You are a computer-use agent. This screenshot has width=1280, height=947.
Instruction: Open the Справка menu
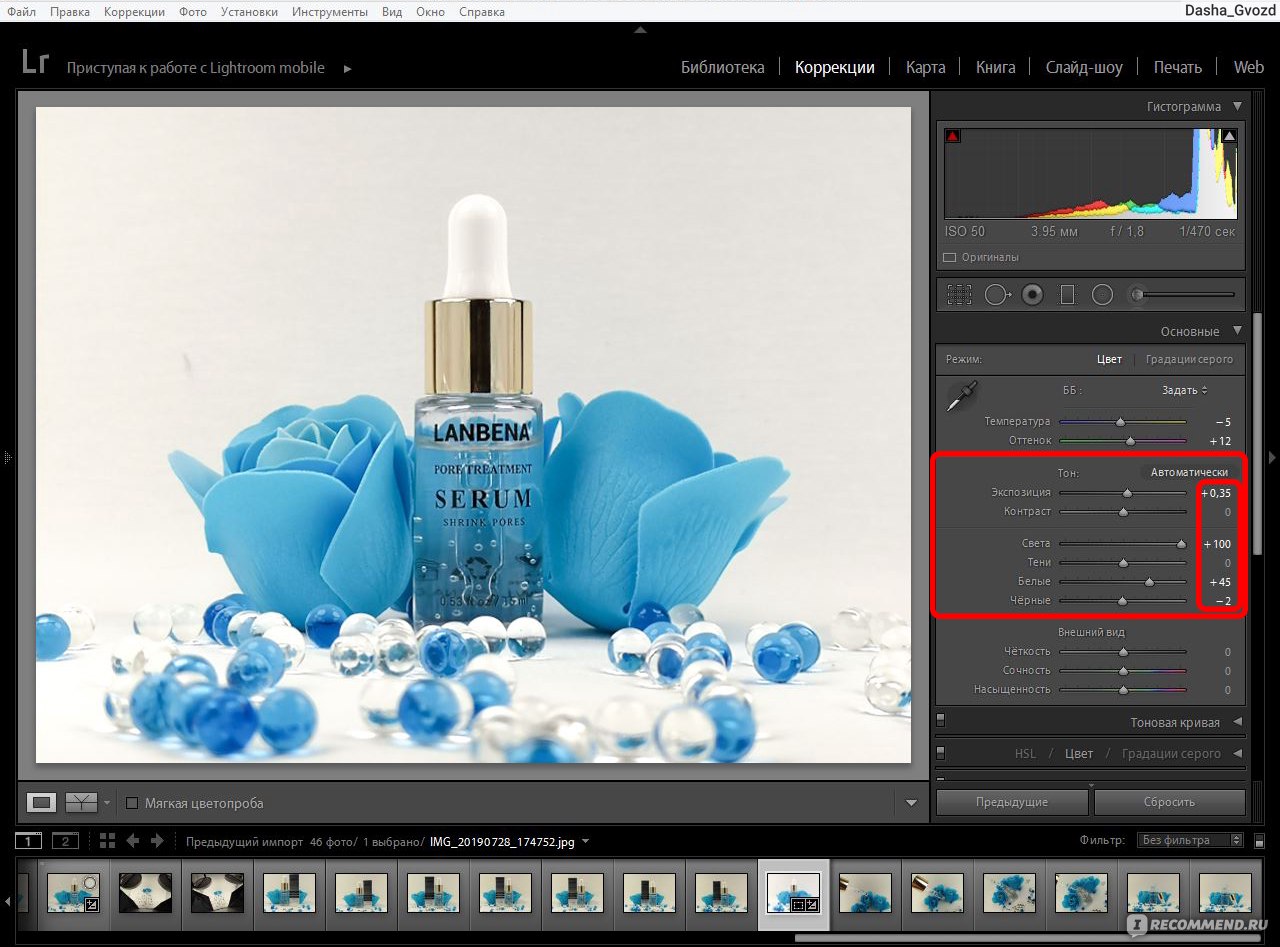coord(482,12)
